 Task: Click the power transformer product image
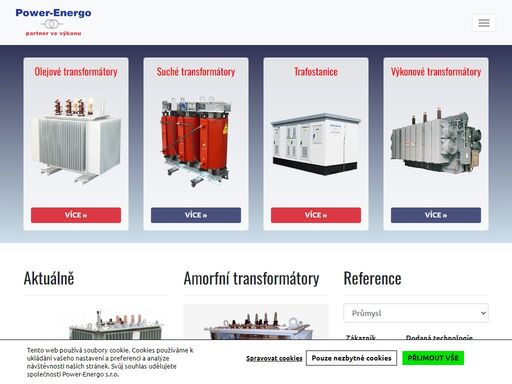436,140
